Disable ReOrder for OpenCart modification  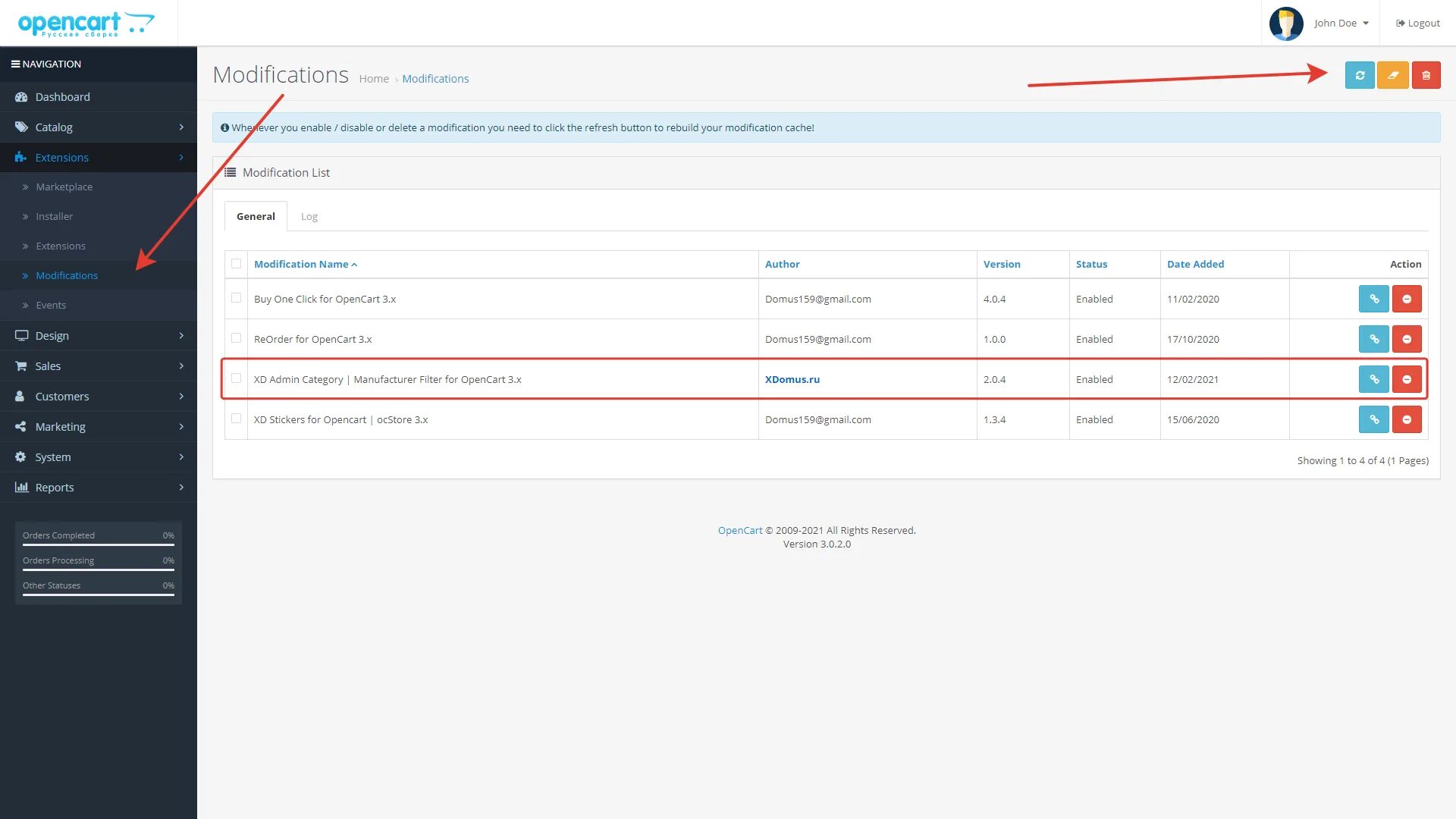coord(1407,339)
